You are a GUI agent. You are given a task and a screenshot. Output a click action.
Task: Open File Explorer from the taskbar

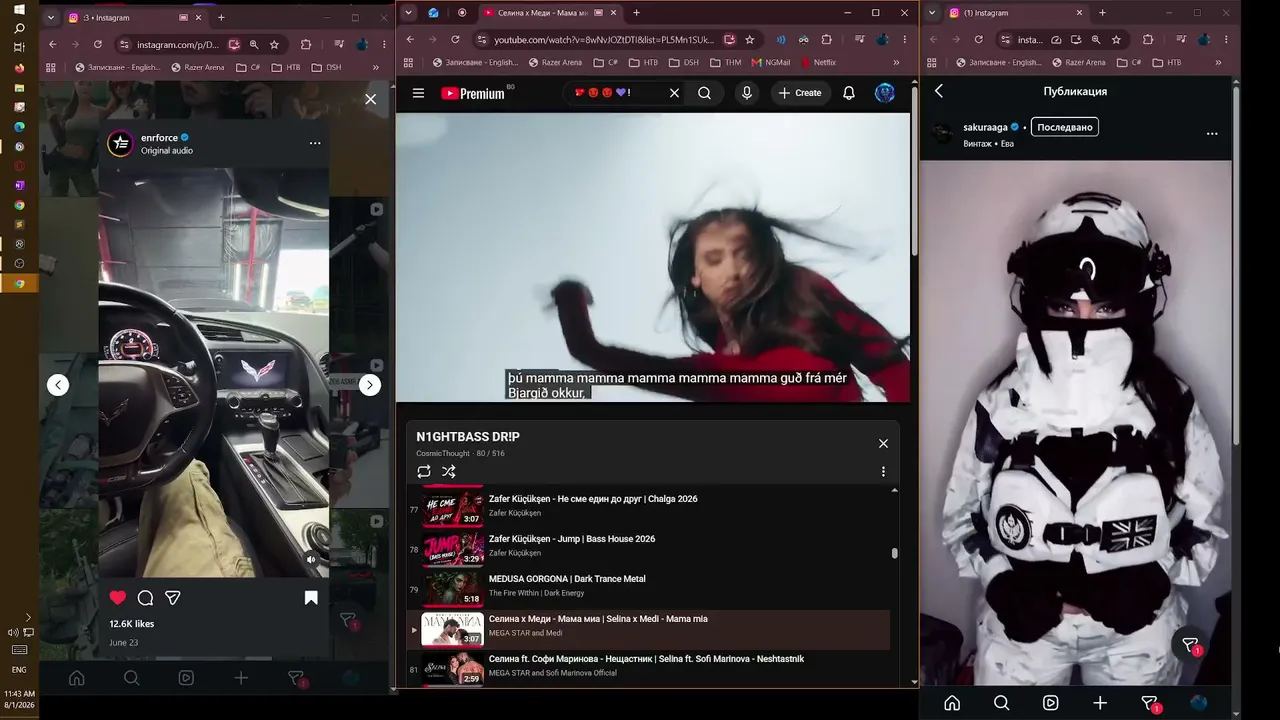tap(19, 87)
